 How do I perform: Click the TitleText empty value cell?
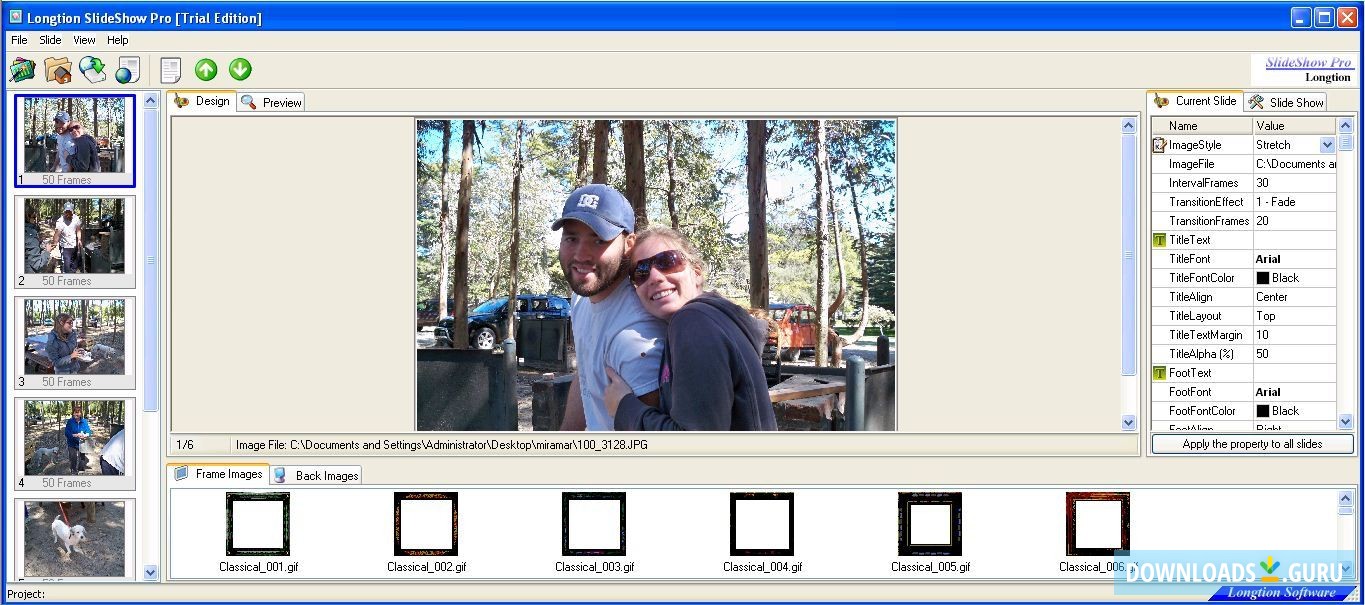coord(1295,240)
